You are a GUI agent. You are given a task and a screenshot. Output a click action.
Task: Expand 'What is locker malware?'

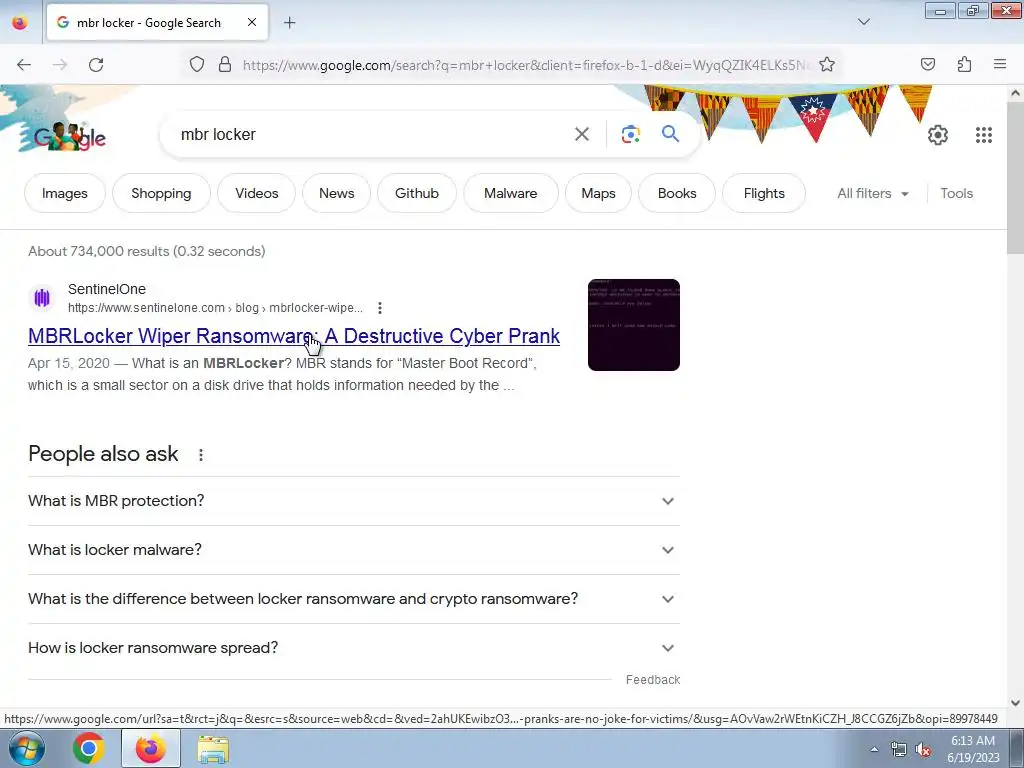click(x=353, y=550)
